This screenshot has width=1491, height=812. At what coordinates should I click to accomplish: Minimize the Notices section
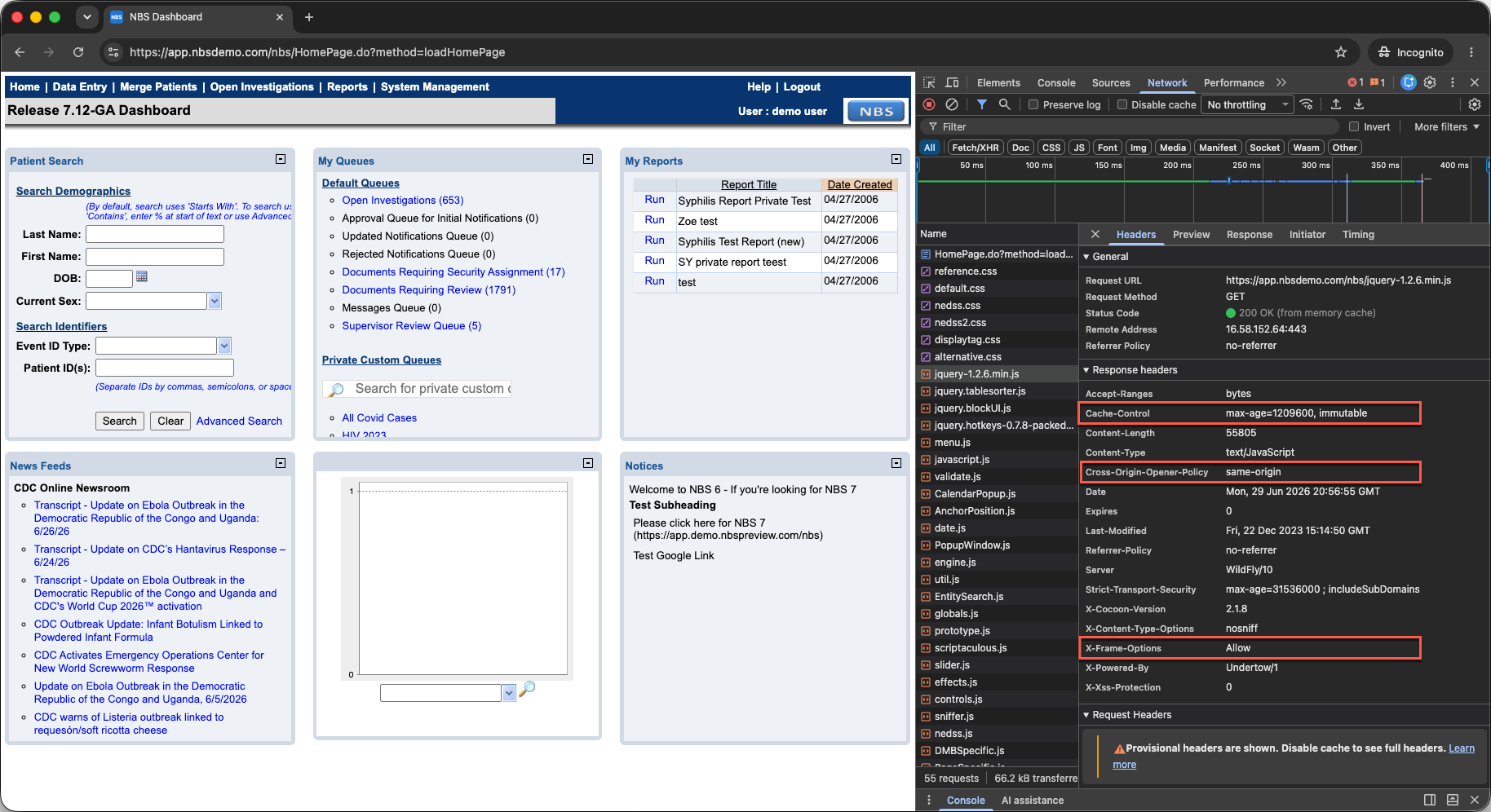click(896, 463)
